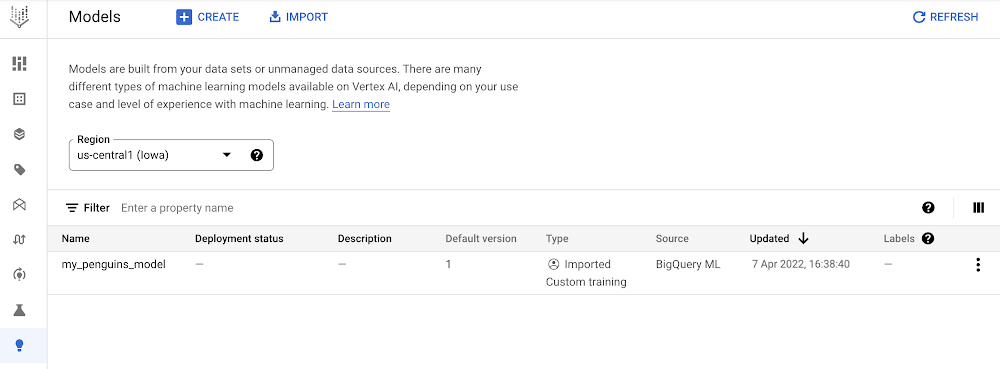Click the Source column header
Screen dimensions: 1000x369
[x=672, y=238]
